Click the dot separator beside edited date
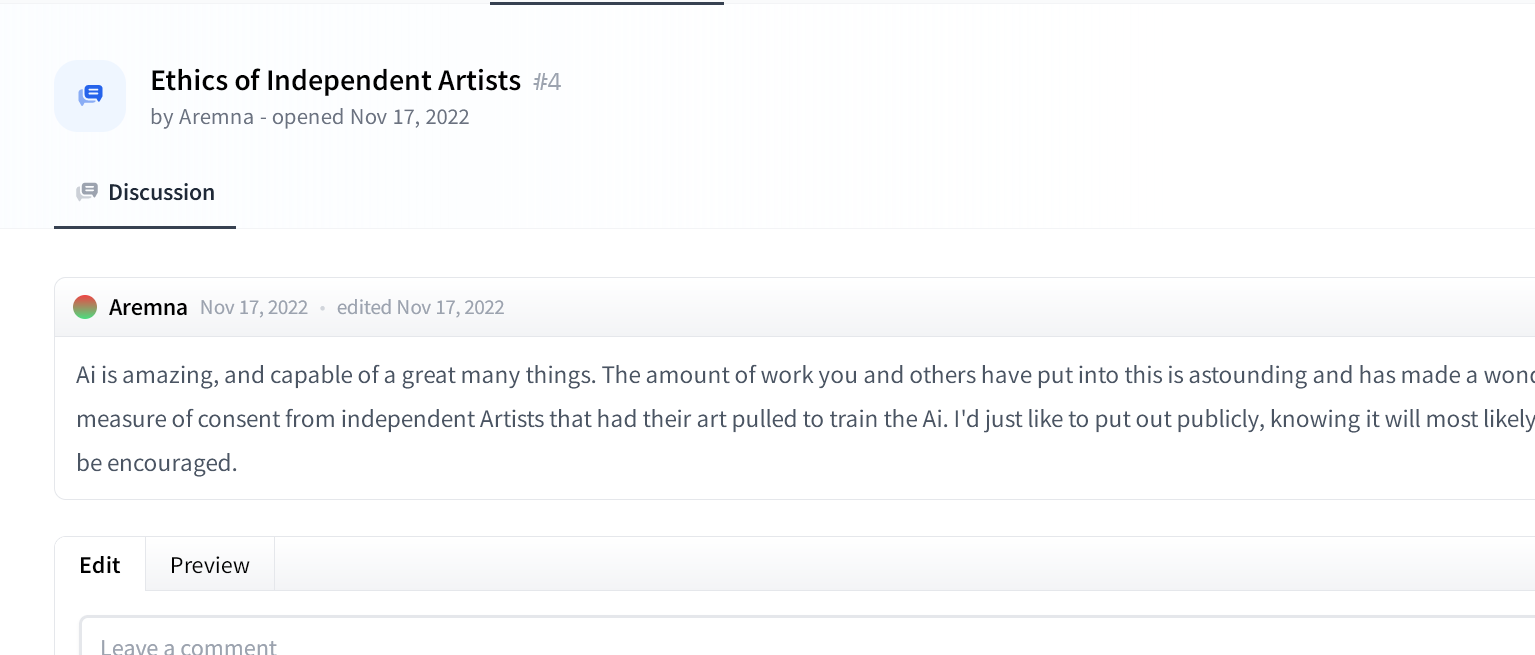Viewport: 1535px width, 655px height. 322,308
